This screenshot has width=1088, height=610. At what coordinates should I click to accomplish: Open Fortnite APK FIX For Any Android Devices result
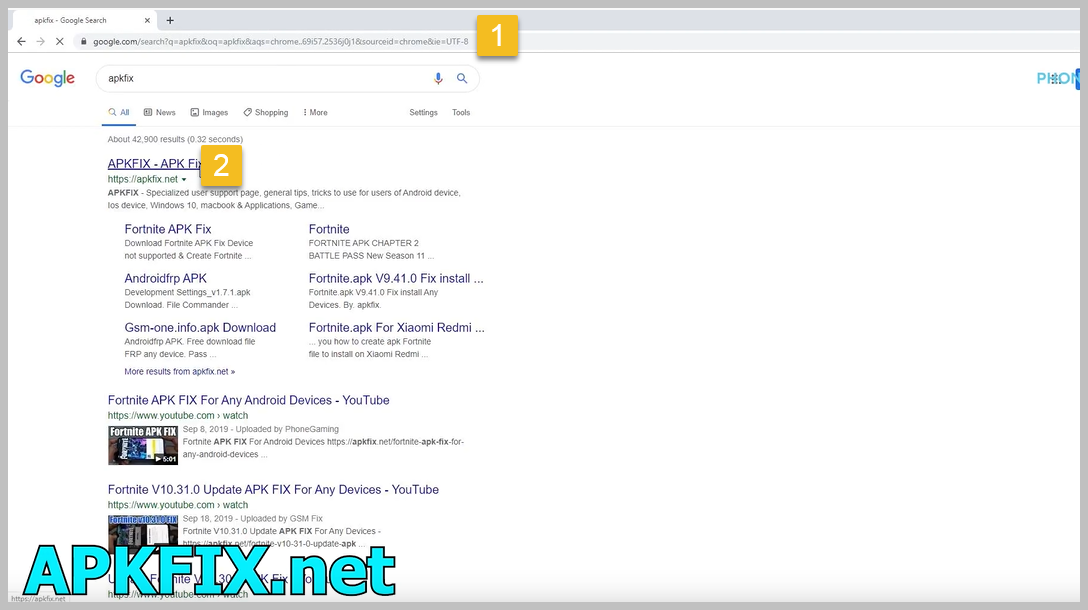pyautogui.click(x=248, y=400)
